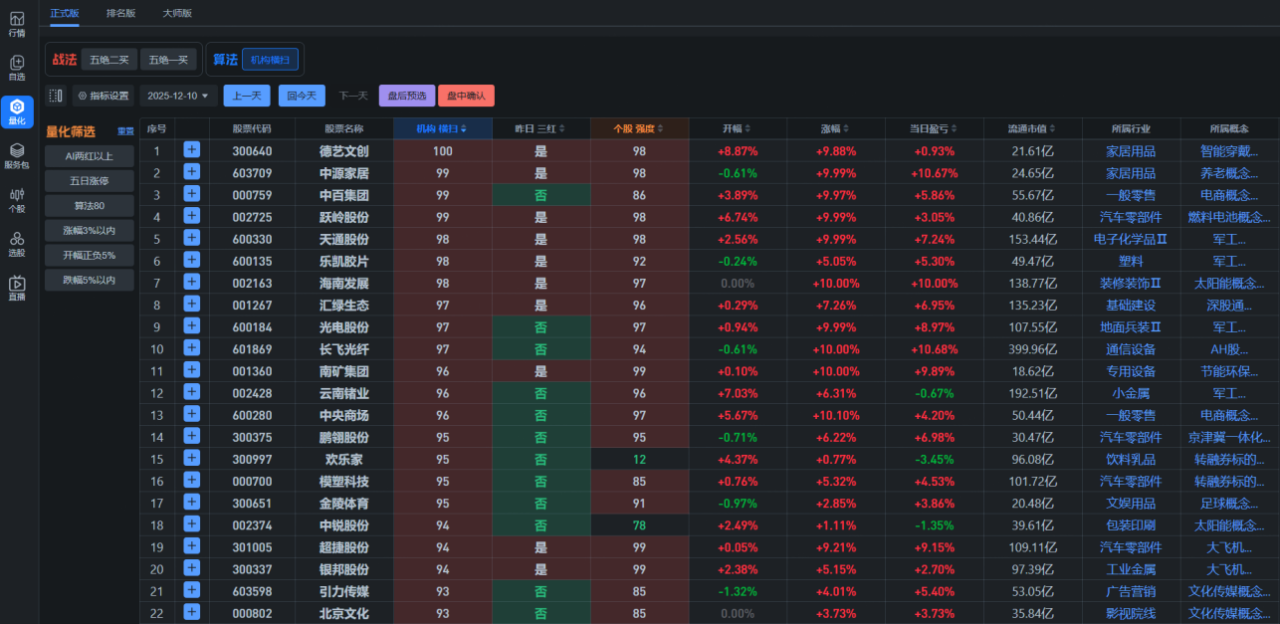The height and width of the screenshot is (624, 1280).
Task: Open the 自选 watchlist sidebar icon
Action: click(x=17, y=68)
